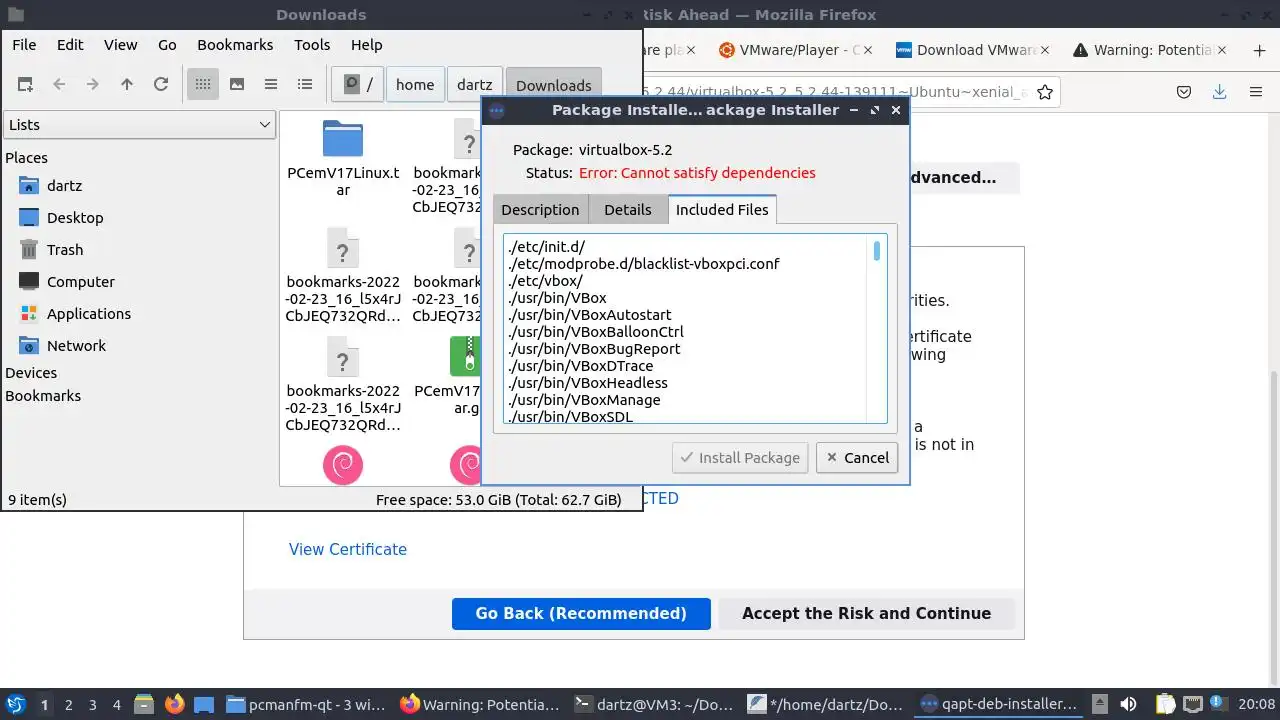Open the Firefox Pocket save icon
This screenshot has height=720, width=1280.
pos(1183,92)
